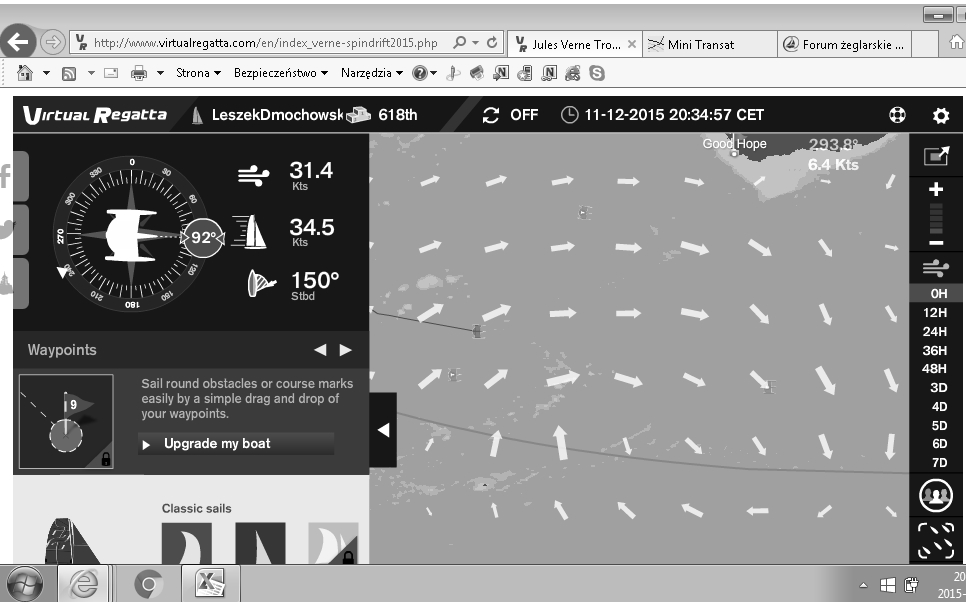
Task: Click the 92° heading handle on the compass
Action: (x=203, y=238)
